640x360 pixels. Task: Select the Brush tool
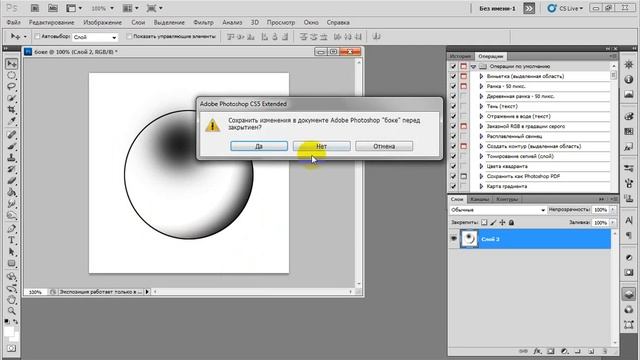pyautogui.click(x=11, y=146)
